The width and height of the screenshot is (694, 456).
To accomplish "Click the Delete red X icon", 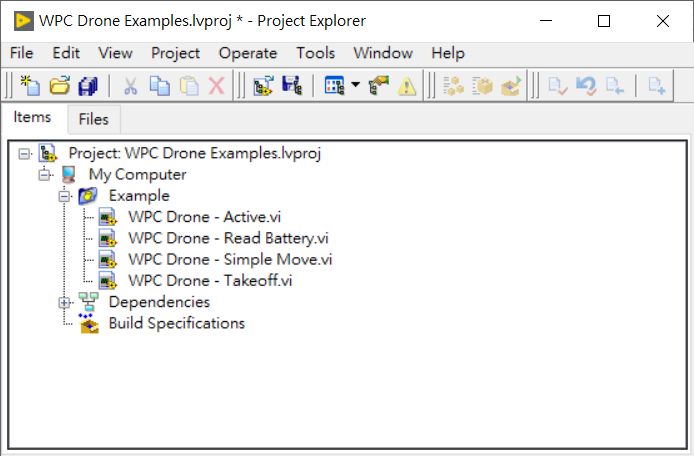I will (216, 86).
